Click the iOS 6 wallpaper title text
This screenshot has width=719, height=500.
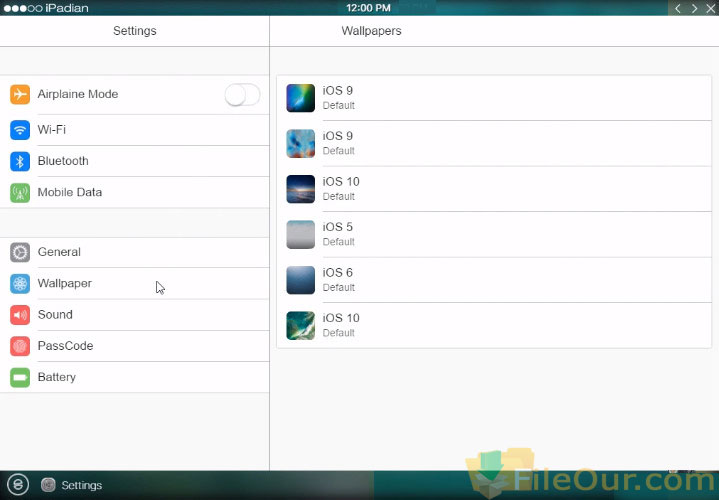pyautogui.click(x=337, y=272)
